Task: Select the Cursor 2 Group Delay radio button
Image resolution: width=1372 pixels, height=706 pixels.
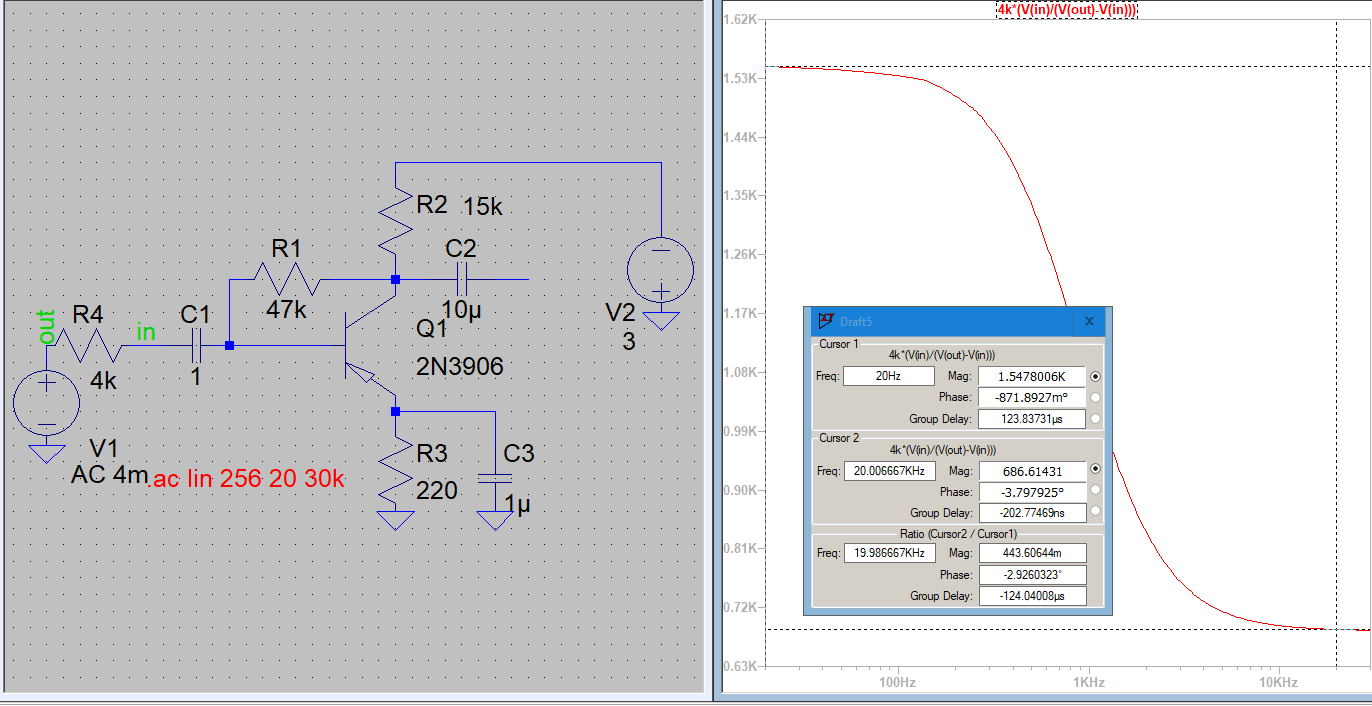Action: pos(1096,511)
